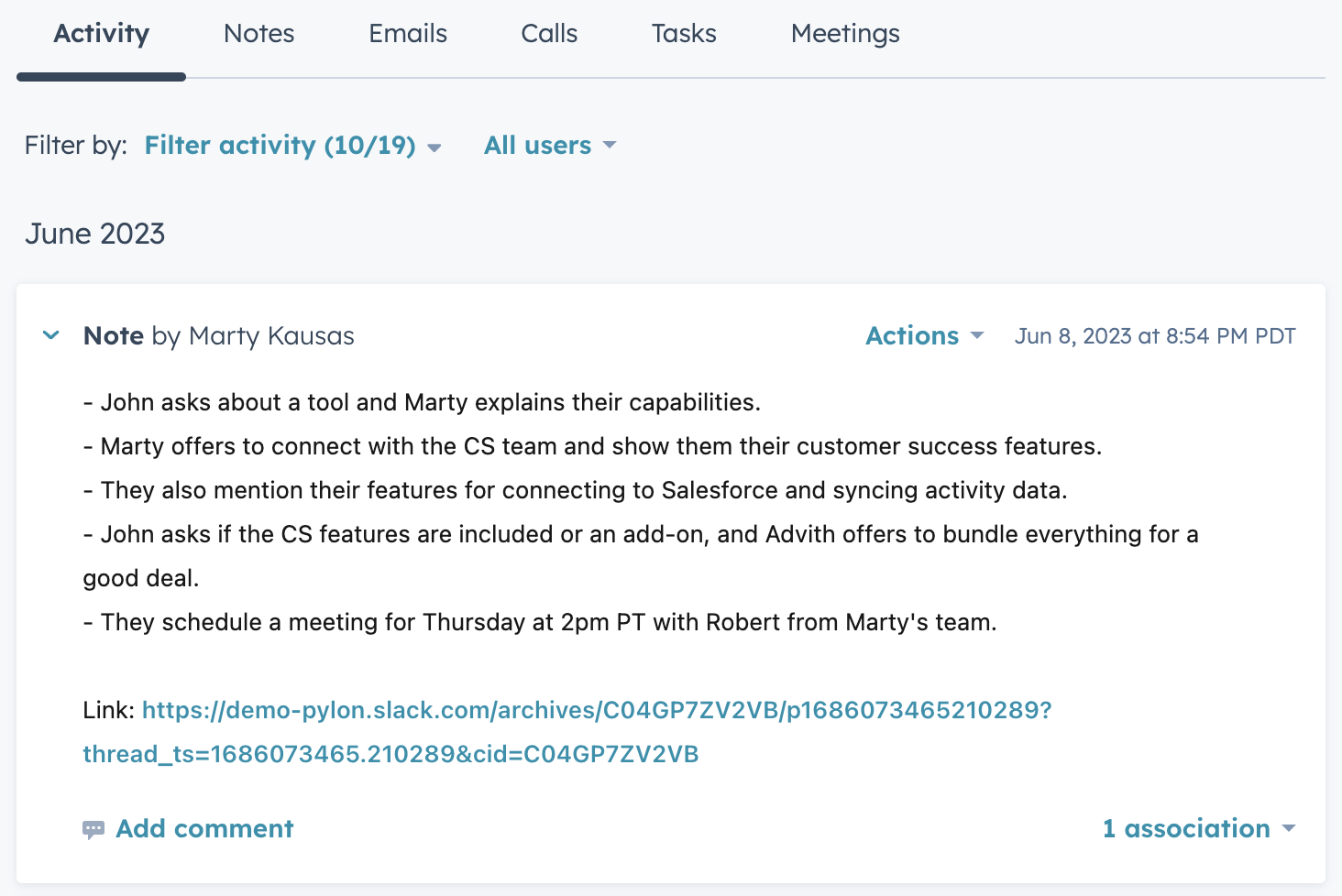Expand the 1 association dropdown
Screen dimensions: 1342x896
pos(1198,828)
